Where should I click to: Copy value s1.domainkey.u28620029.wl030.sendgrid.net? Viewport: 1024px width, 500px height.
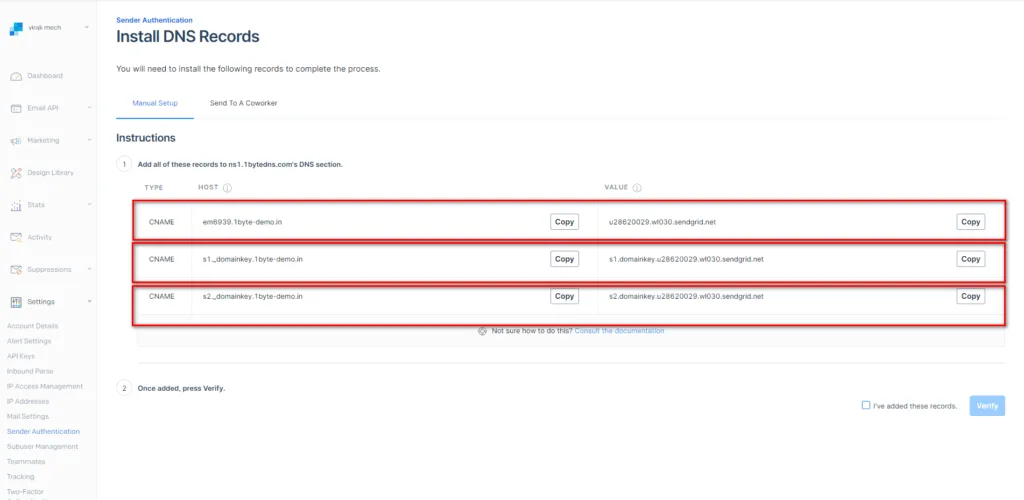tap(970, 259)
